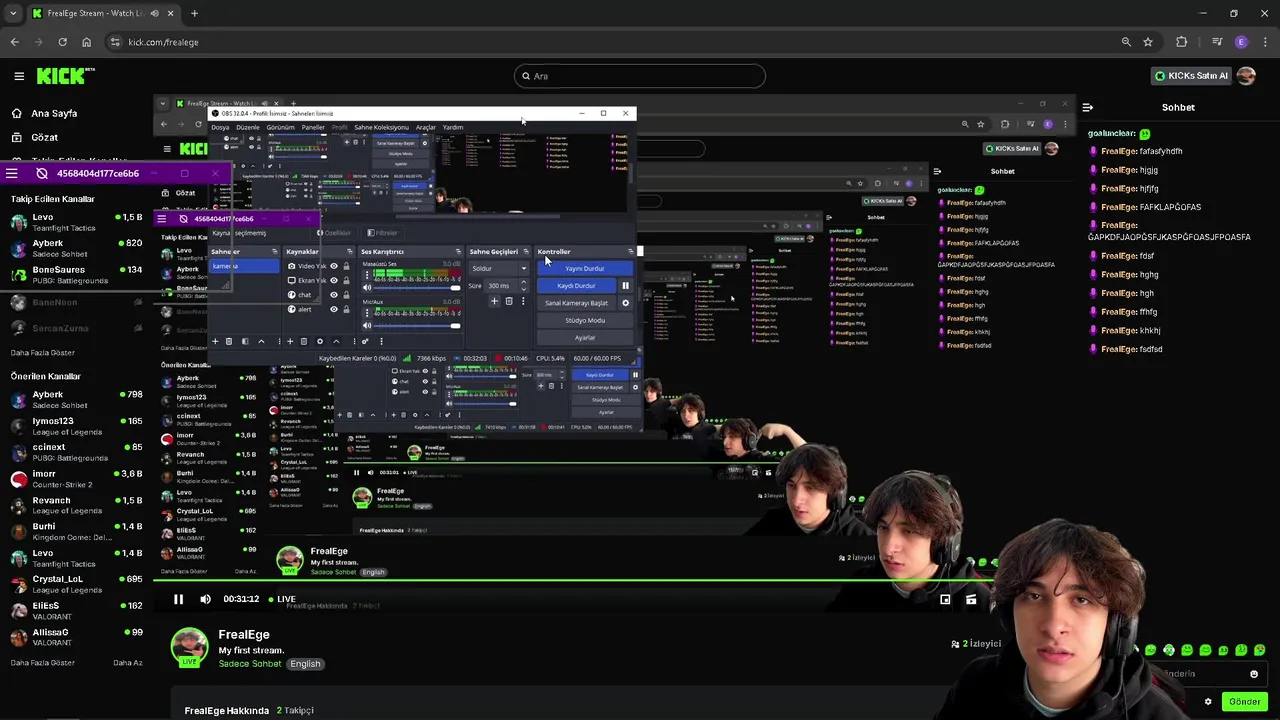Open advanced audio gear in Ses Karıştırıcı
This screenshot has height=720, width=1280.
pos(365,341)
